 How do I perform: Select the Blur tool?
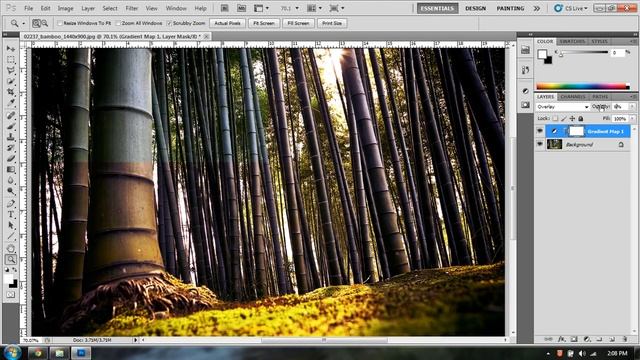click(x=11, y=180)
